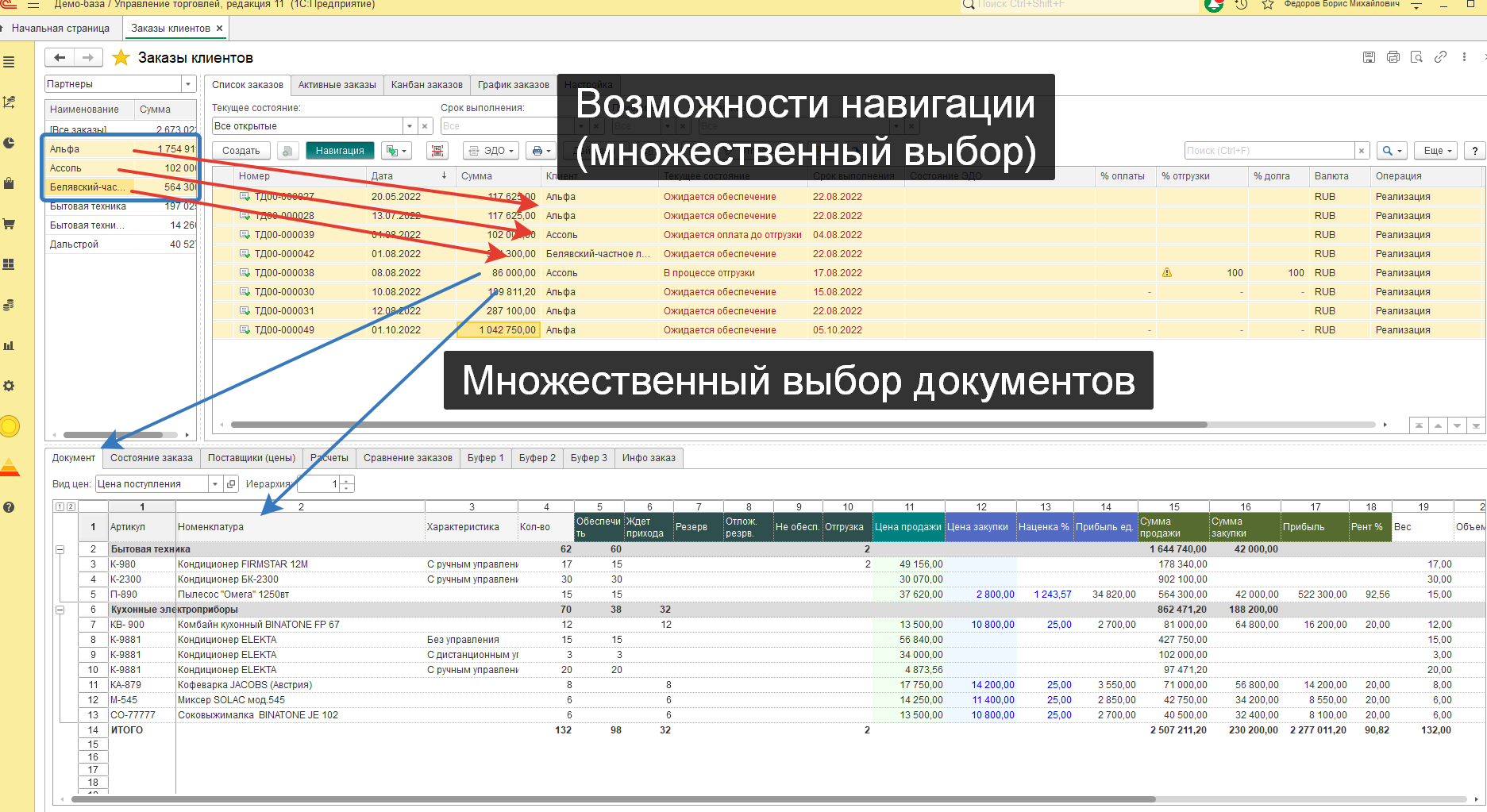This screenshot has width=1487, height=812.
Task: Show grouping level 2 in spreadsheet
Action: coord(71,506)
